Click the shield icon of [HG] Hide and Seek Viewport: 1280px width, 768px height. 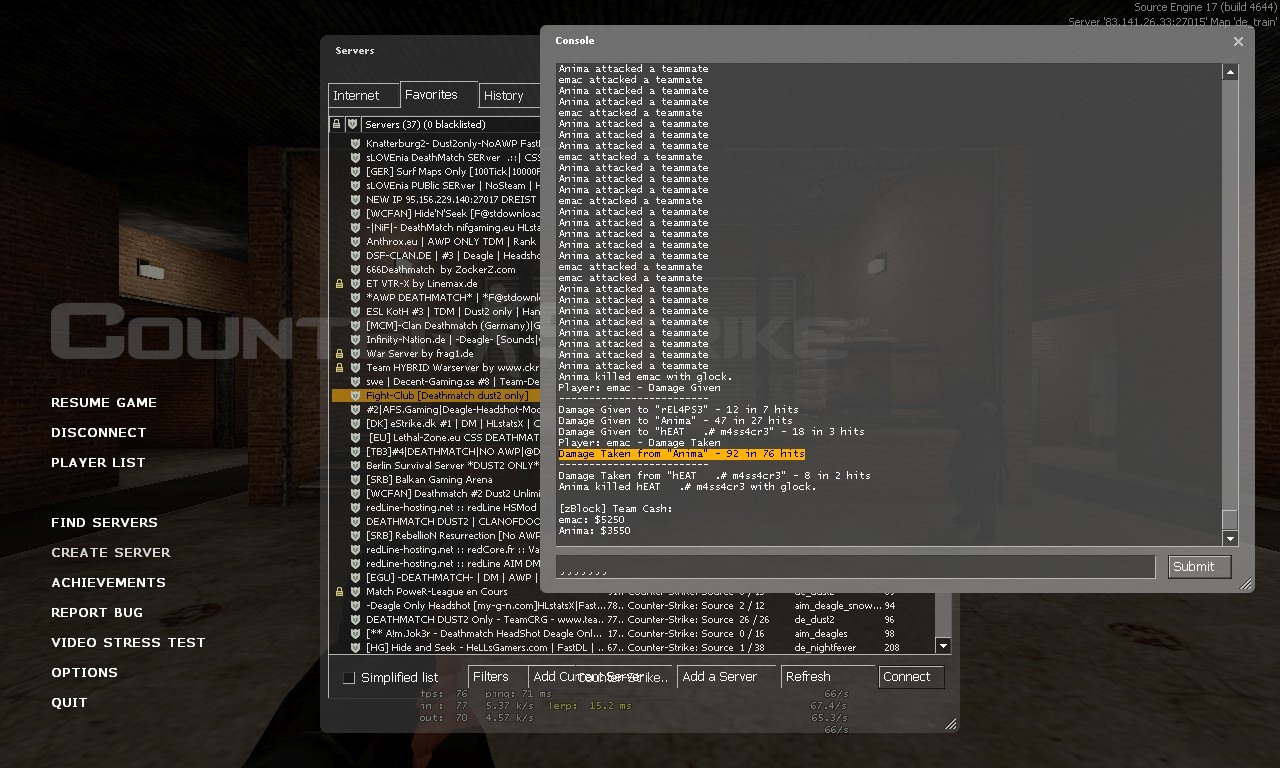[354, 648]
